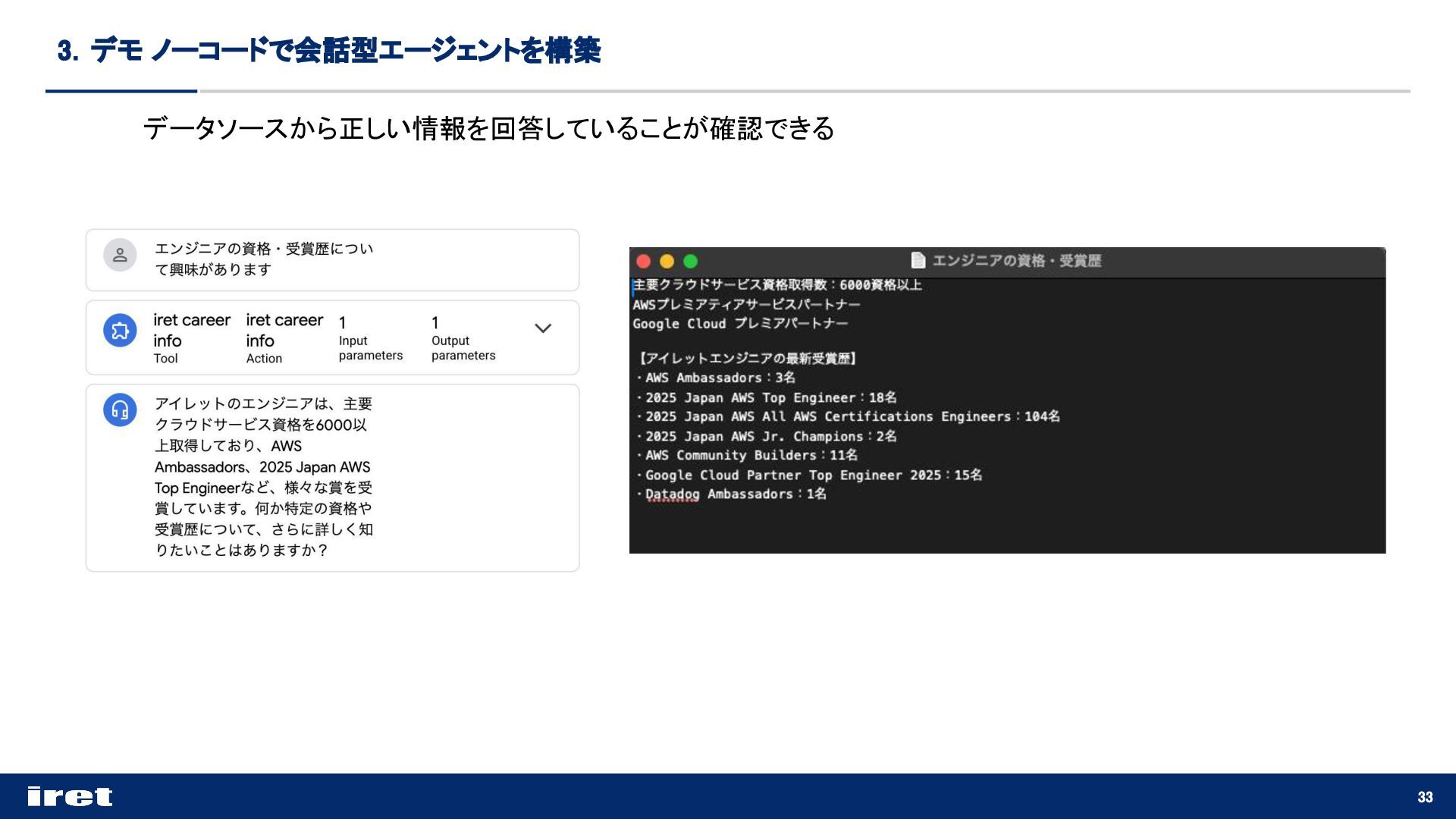Click the 'iret career info Action' label
Viewport: 1456px width, 819px height.
point(284,338)
